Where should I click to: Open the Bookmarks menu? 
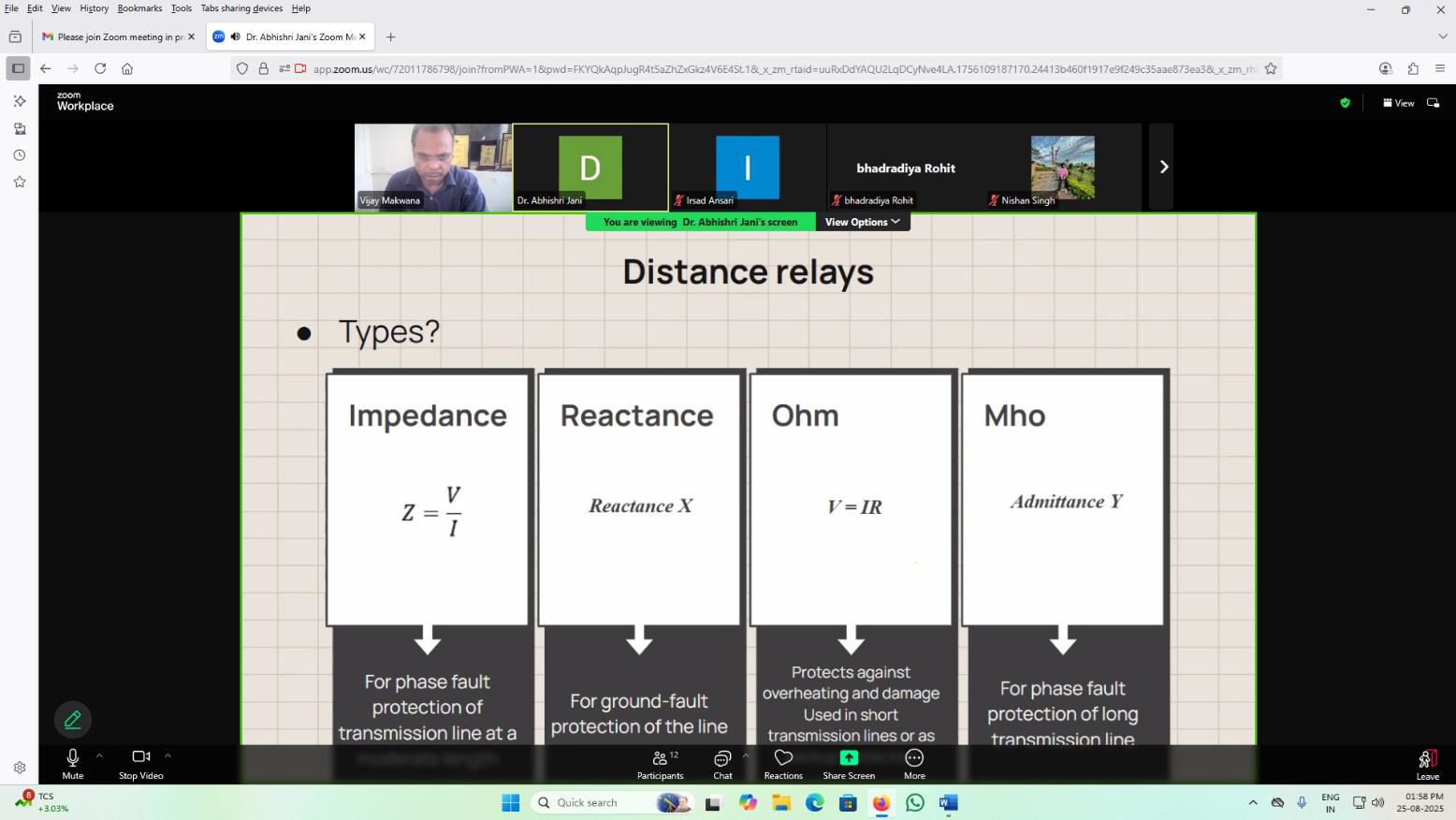[139, 8]
